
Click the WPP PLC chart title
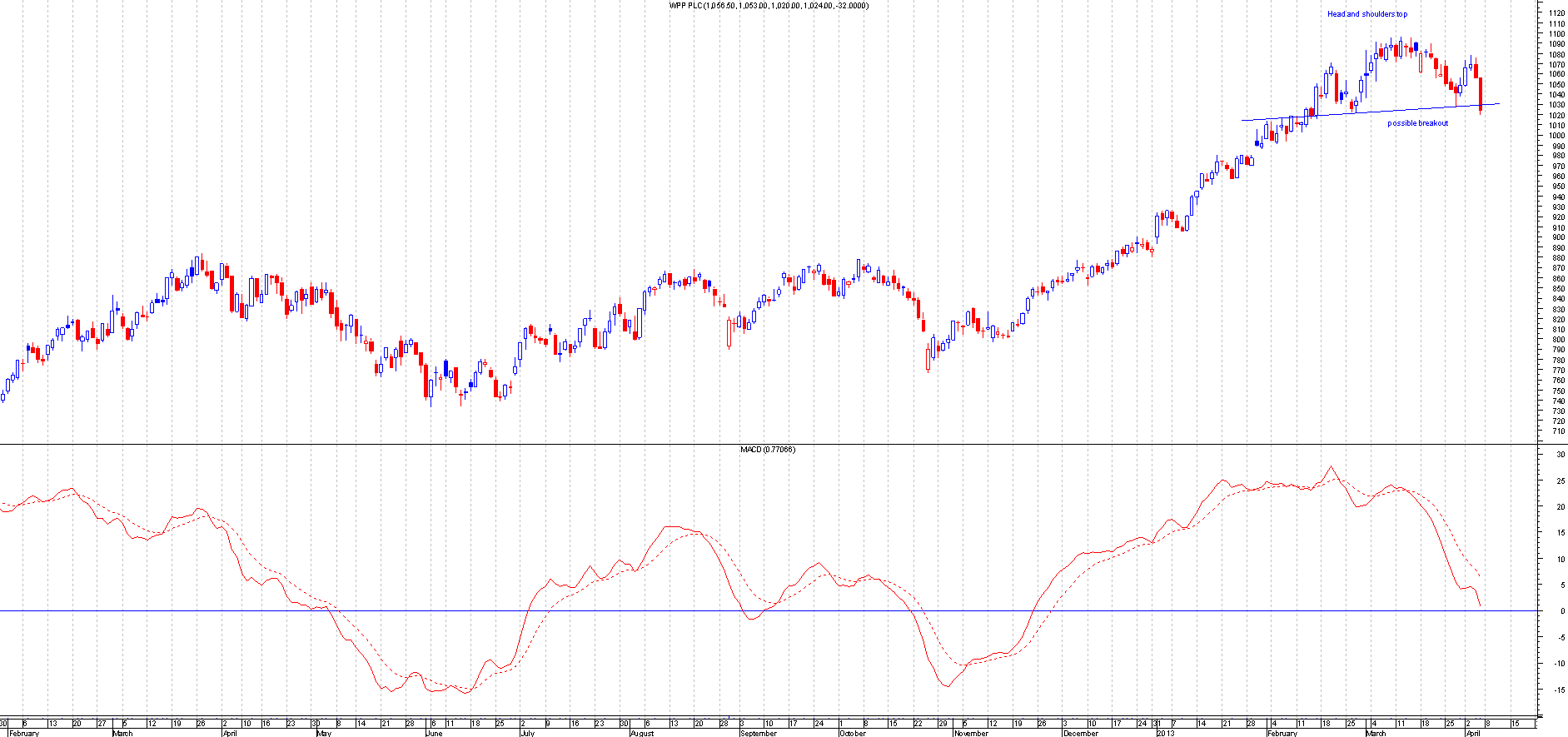769,6
